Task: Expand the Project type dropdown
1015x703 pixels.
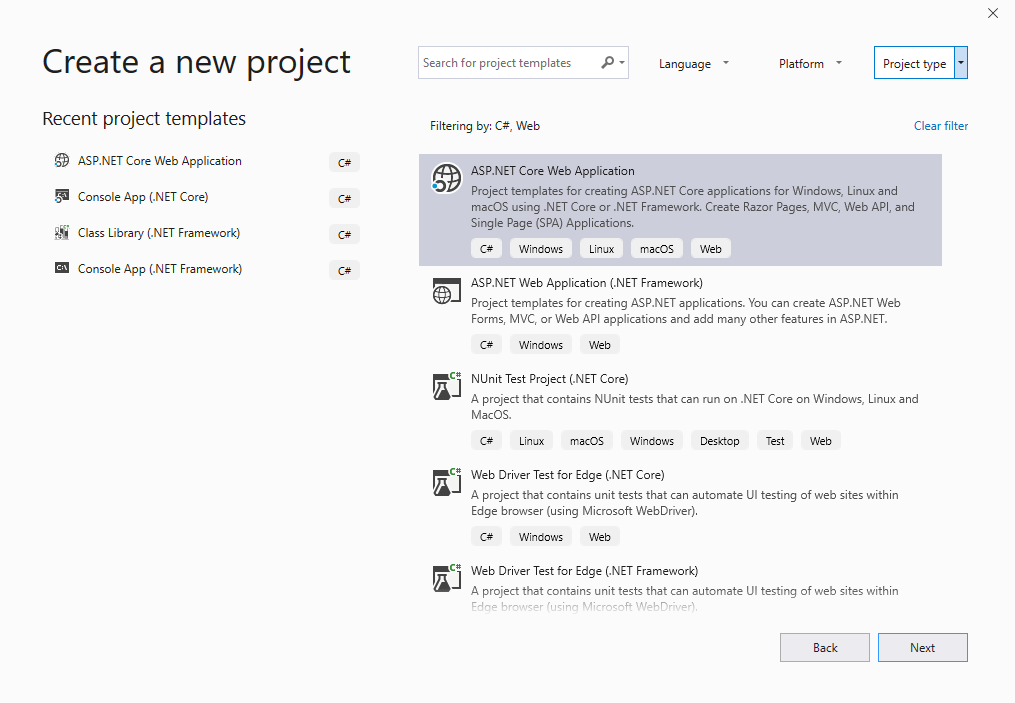Action: point(961,63)
